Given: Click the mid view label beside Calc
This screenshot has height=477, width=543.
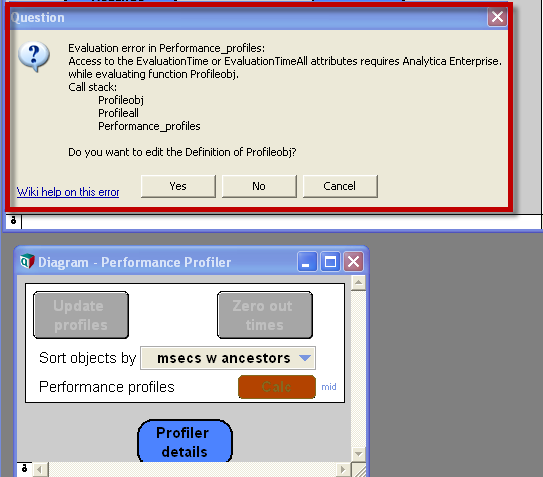Looking at the screenshot, I should pos(329,387).
